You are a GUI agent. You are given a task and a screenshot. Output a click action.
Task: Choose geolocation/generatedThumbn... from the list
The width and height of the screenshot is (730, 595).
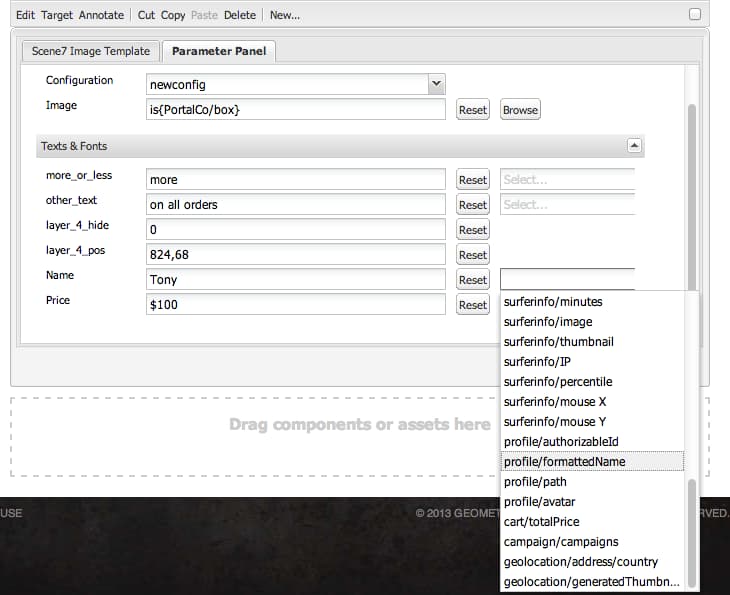[x=592, y=582]
